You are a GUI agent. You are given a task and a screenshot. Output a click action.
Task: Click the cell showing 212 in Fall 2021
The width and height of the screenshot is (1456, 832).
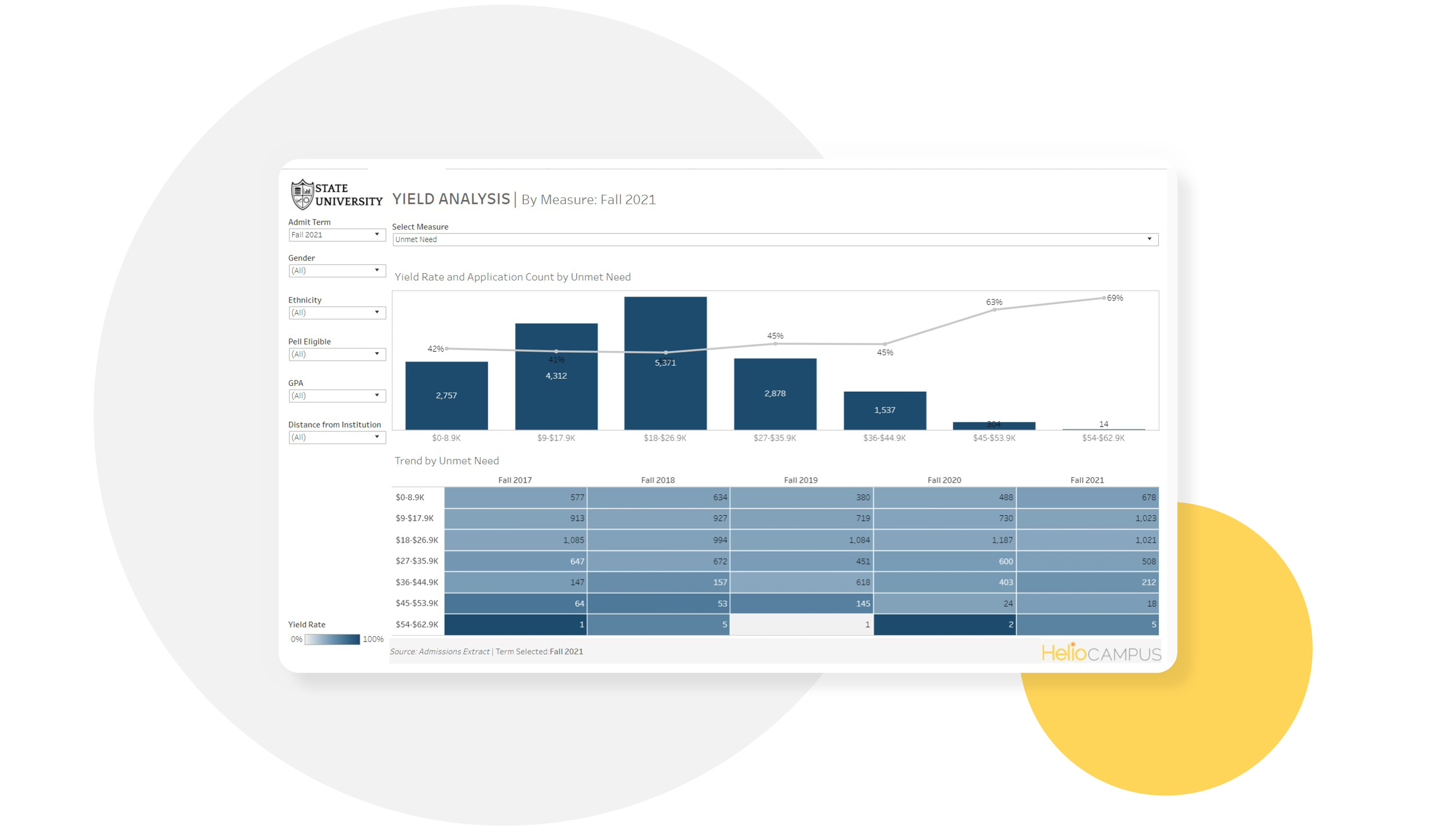(1088, 582)
